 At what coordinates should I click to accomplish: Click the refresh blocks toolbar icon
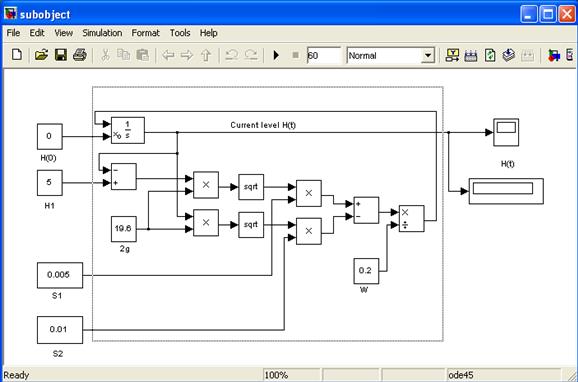click(x=471, y=55)
